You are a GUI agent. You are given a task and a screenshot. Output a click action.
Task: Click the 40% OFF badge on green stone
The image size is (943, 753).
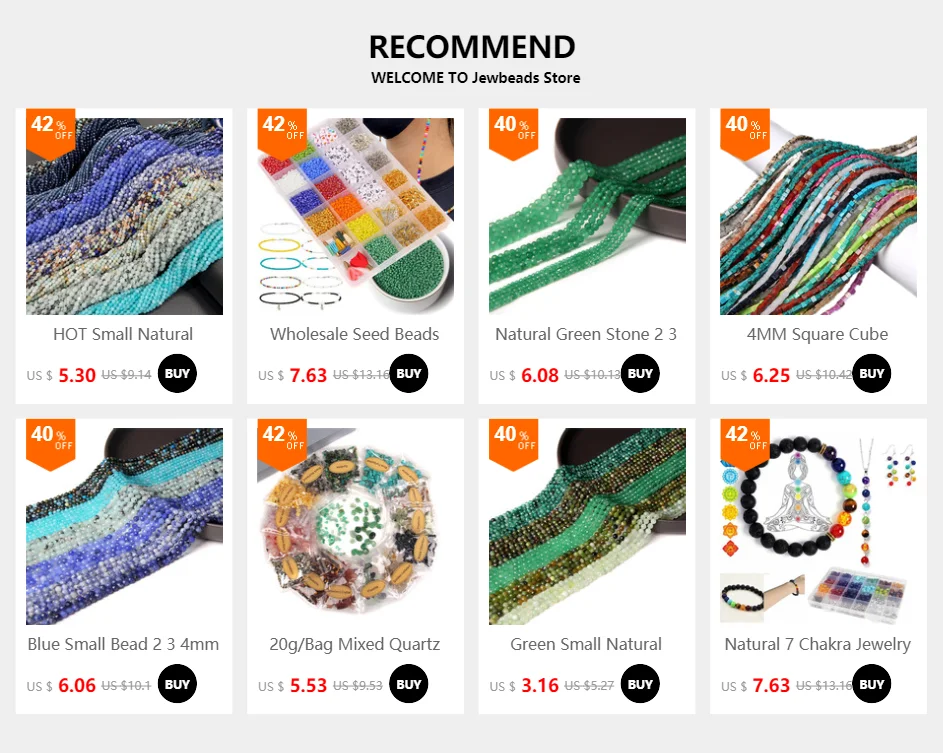point(514,134)
